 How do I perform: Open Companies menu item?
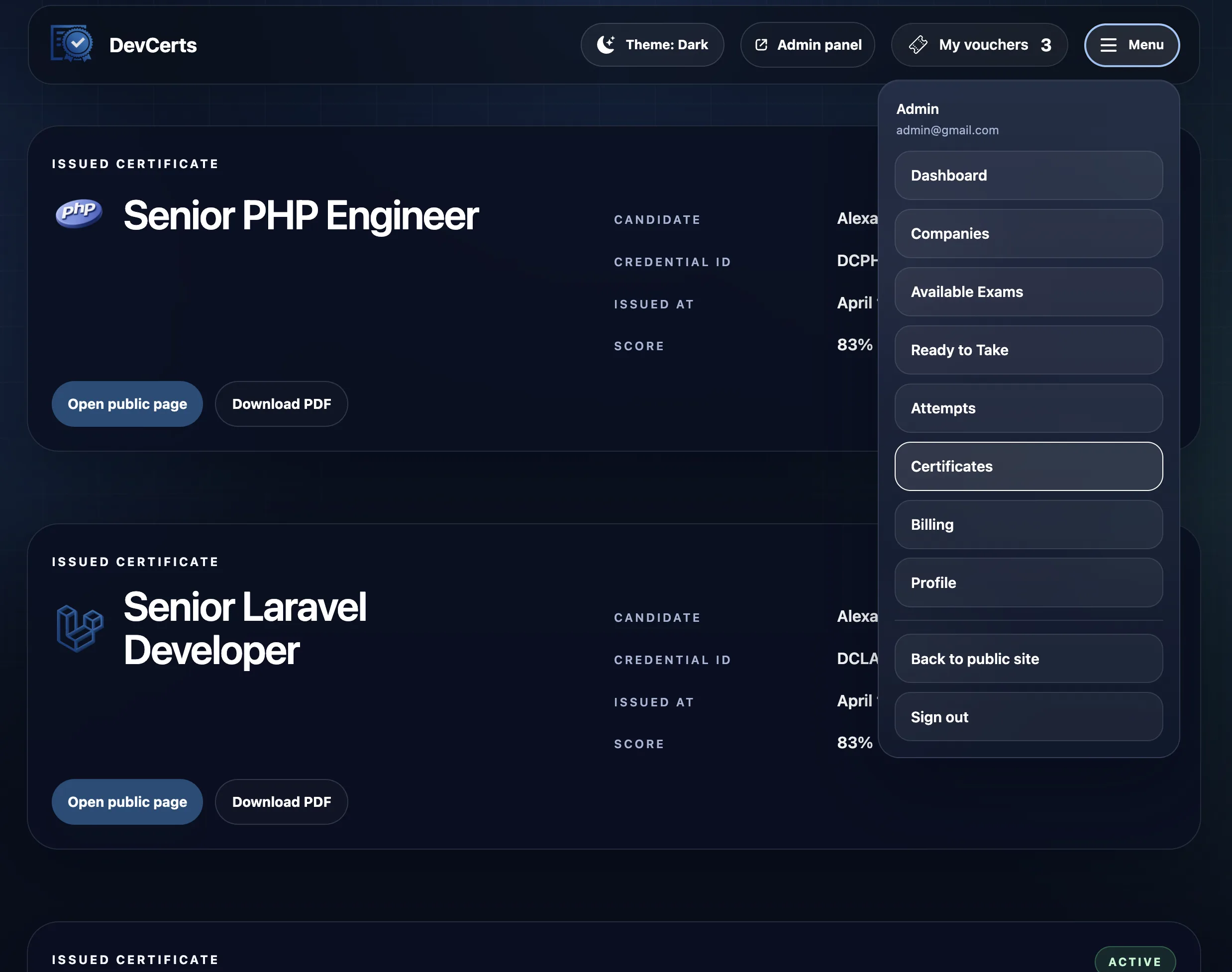point(1028,233)
